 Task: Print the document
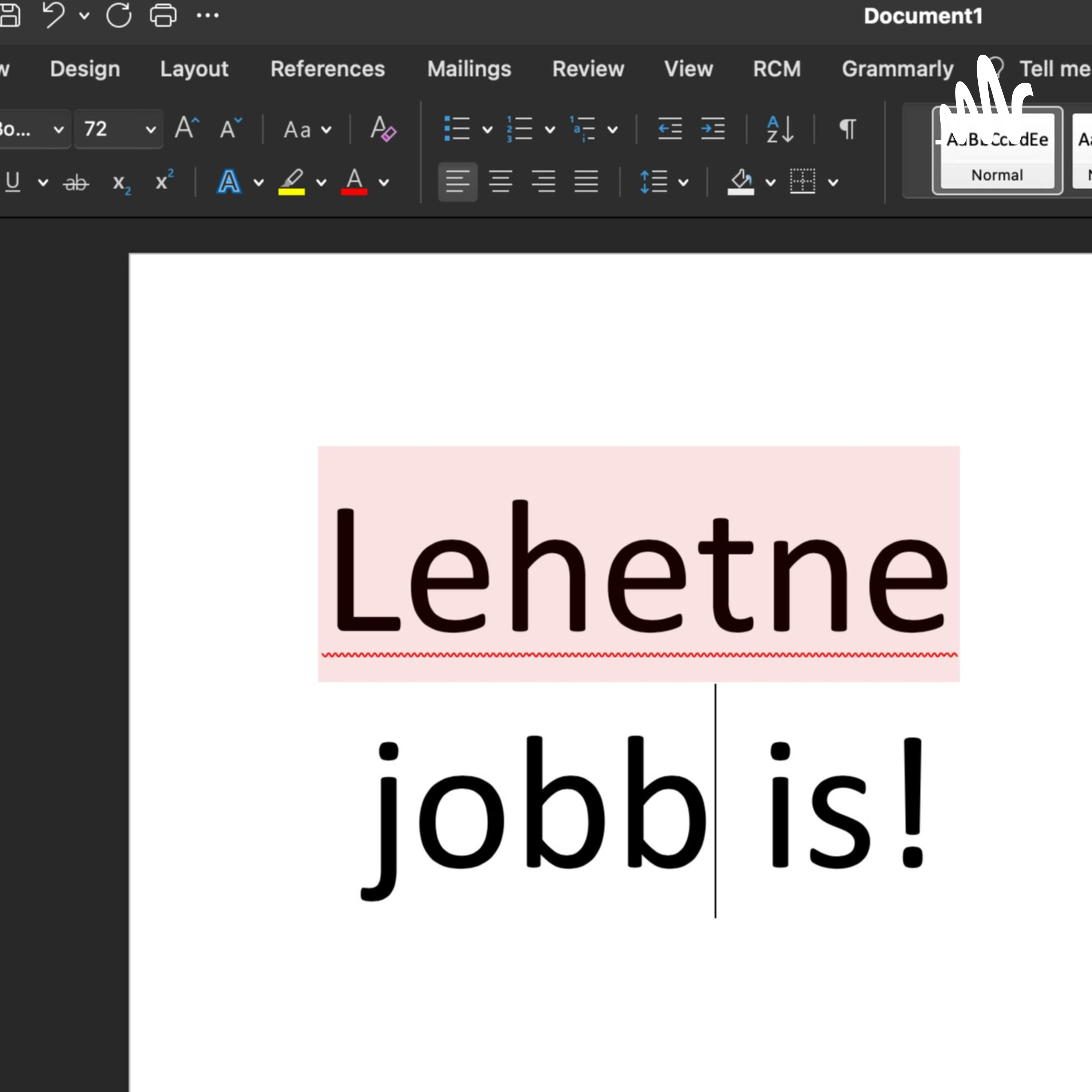click(x=163, y=16)
